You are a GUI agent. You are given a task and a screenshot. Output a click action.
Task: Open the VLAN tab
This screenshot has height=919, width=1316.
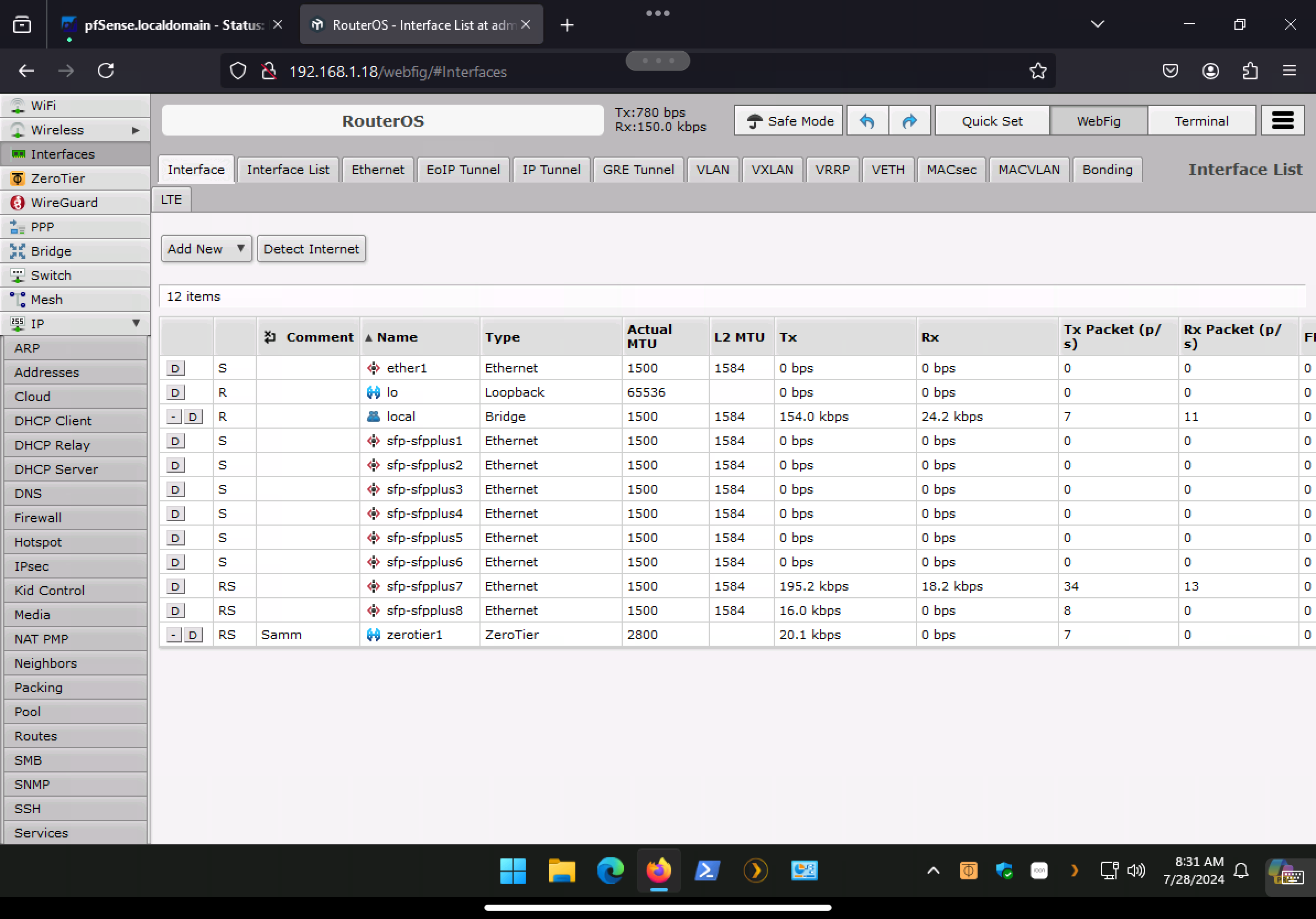[713, 170]
